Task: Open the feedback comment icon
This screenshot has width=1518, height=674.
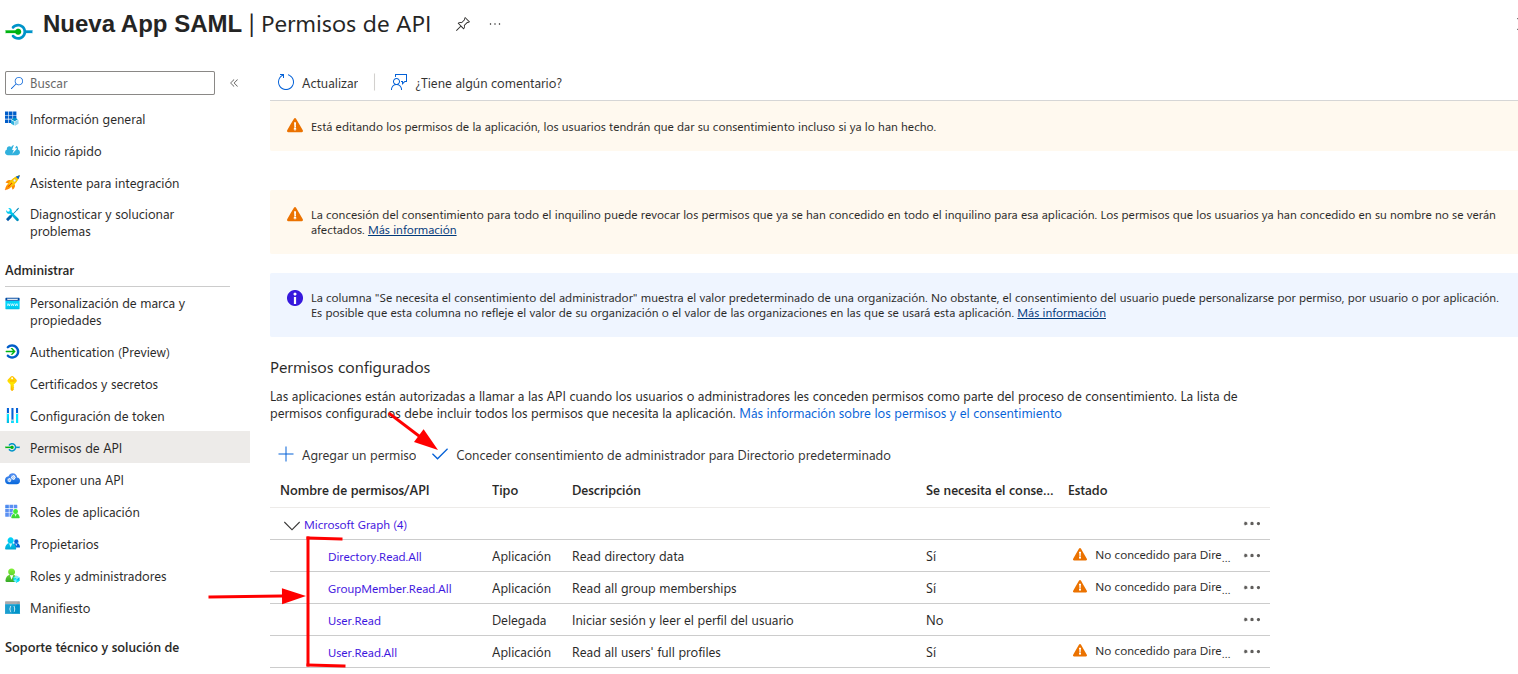Action: click(399, 83)
